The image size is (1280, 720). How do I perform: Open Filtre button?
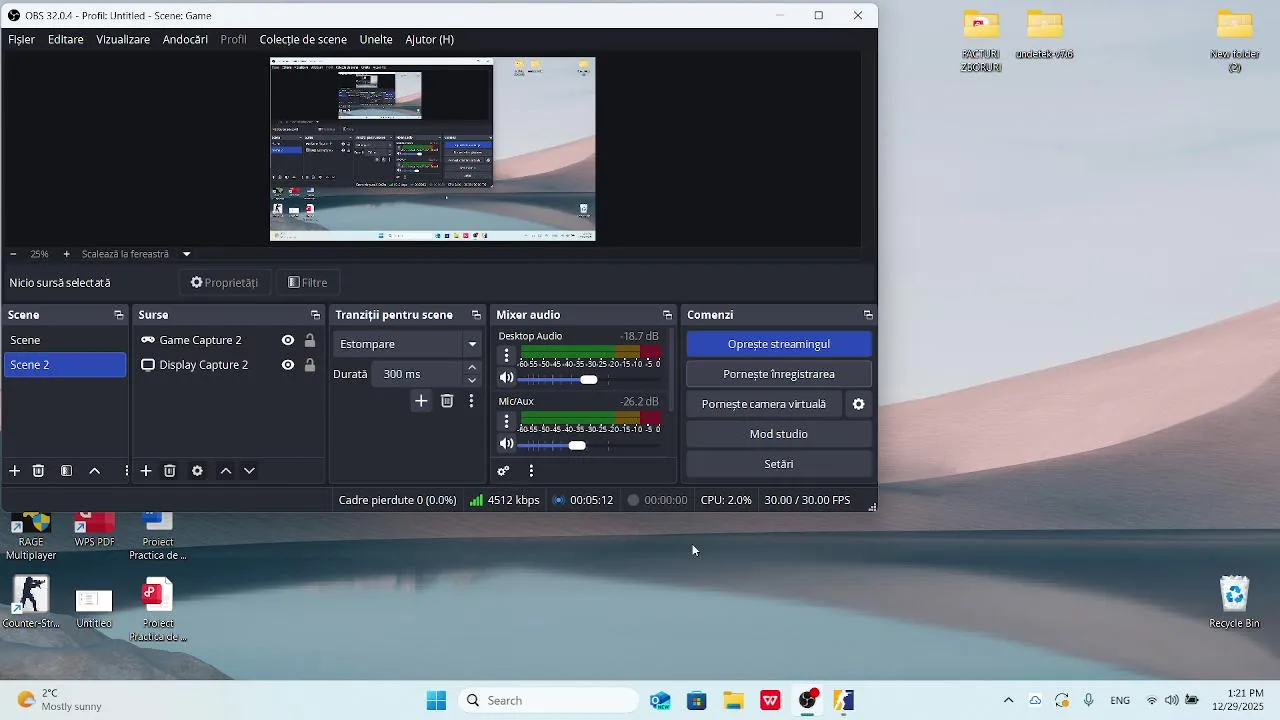pos(308,283)
